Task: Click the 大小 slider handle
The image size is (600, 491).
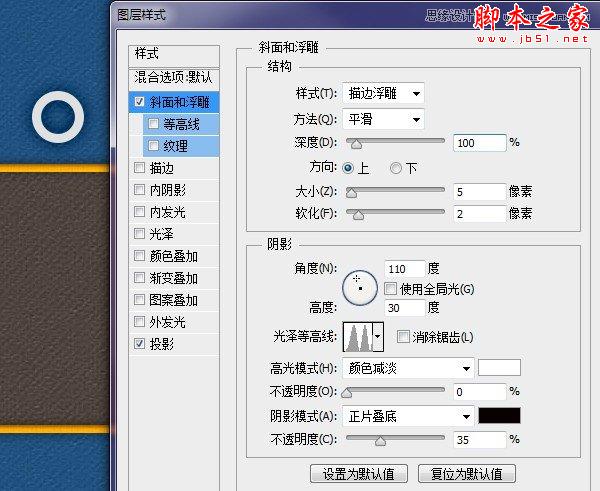Action: [351, 192]
